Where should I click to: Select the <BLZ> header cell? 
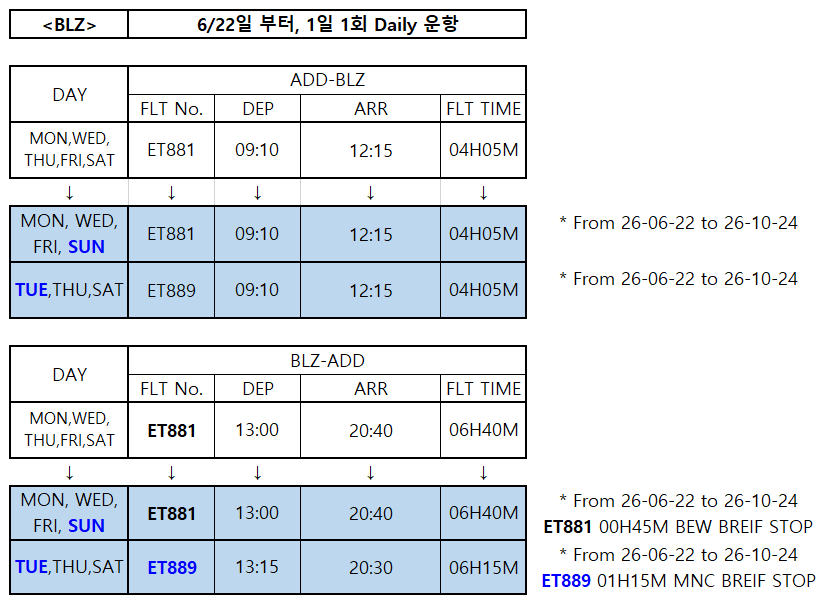[69, 25]
